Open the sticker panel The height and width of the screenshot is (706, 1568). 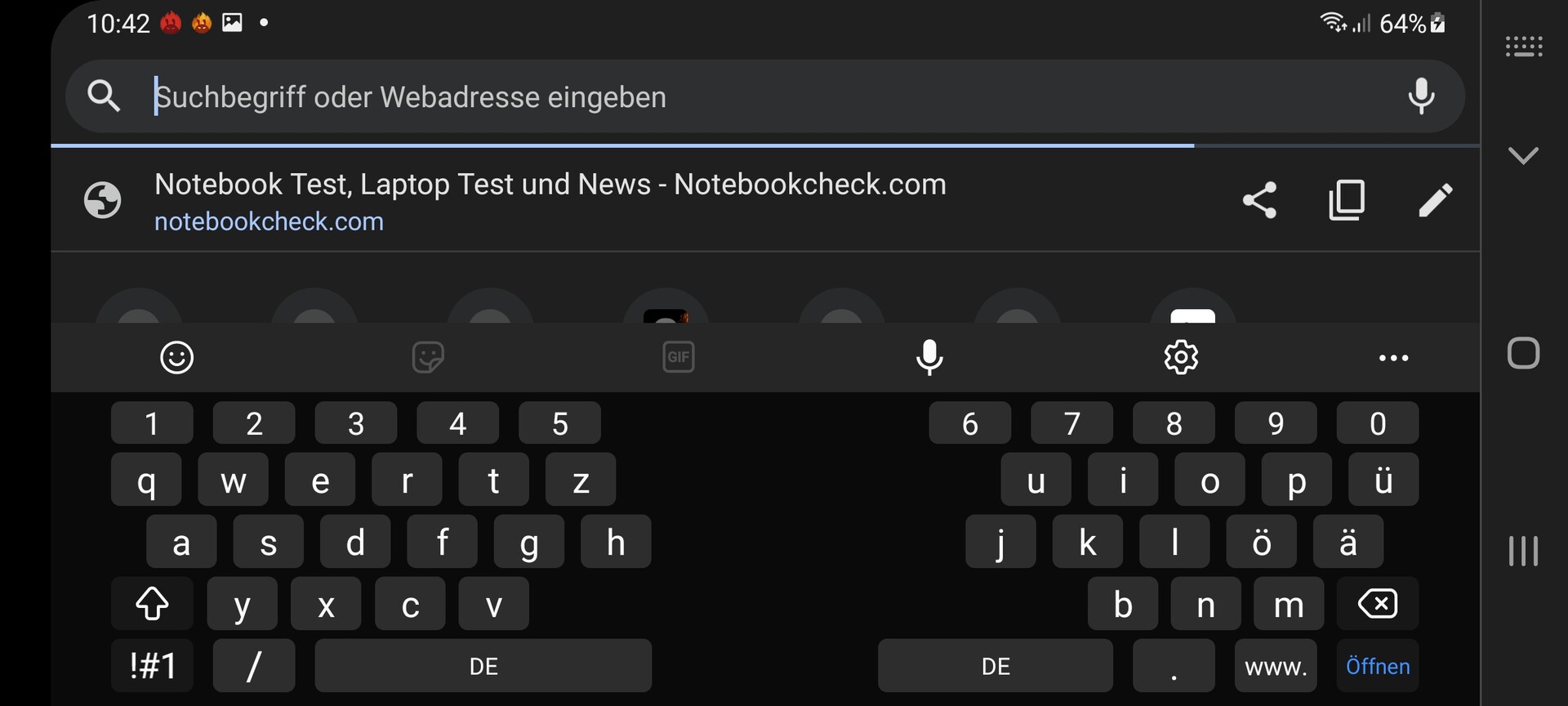[428, 357]
